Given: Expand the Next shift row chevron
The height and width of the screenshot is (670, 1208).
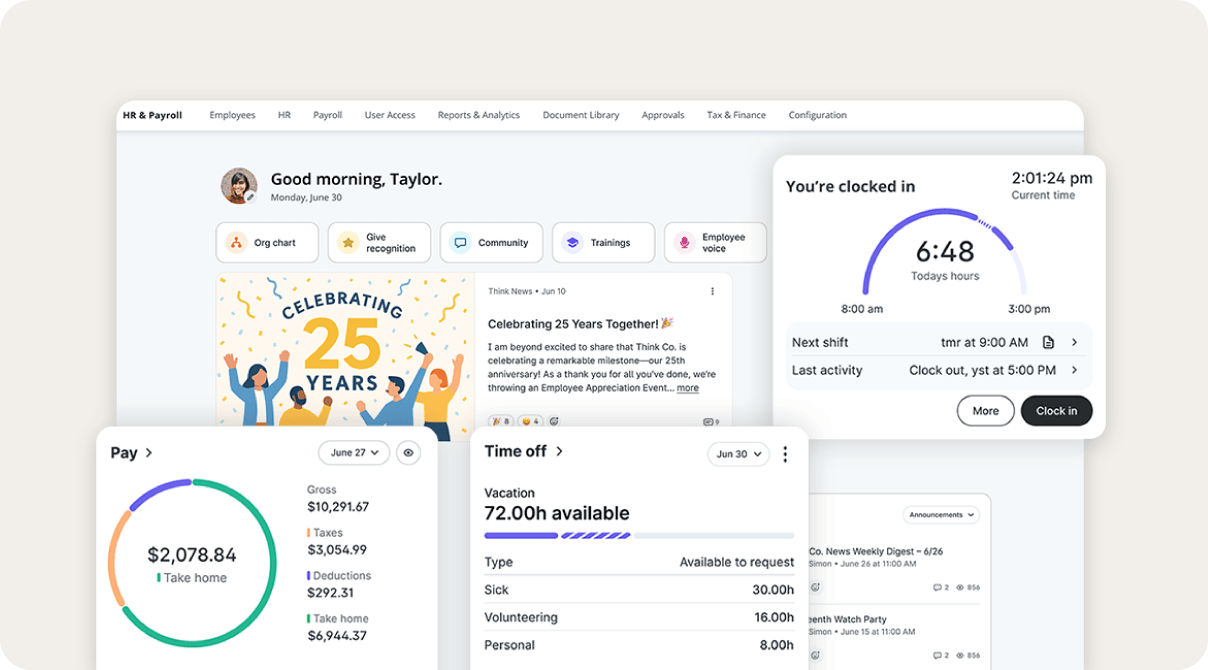Looking at the screenshot, I should tap(1075, 342).
